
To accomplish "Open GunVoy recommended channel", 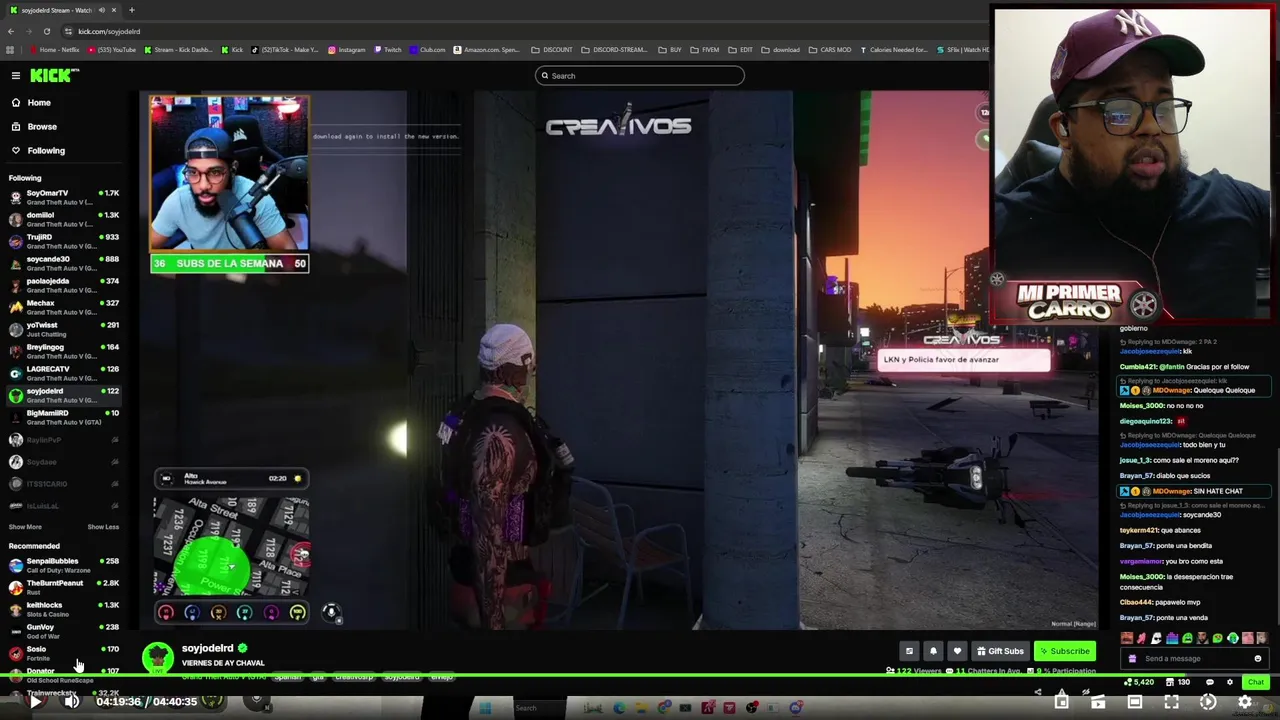I will [x=64, y=631].
